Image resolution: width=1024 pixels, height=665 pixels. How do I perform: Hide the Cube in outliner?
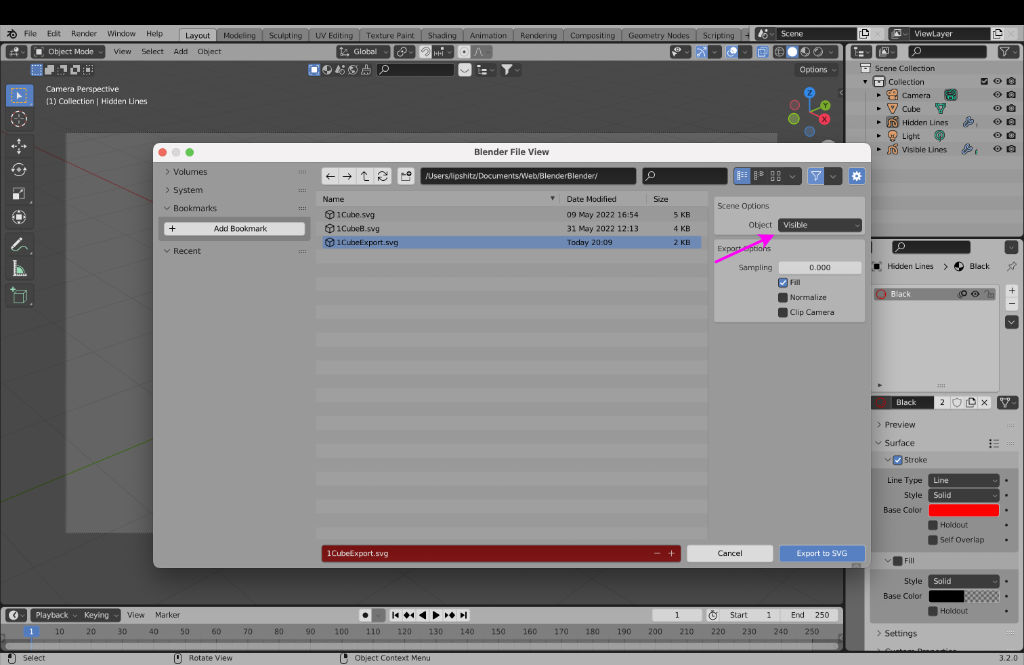tap(997, 109)
